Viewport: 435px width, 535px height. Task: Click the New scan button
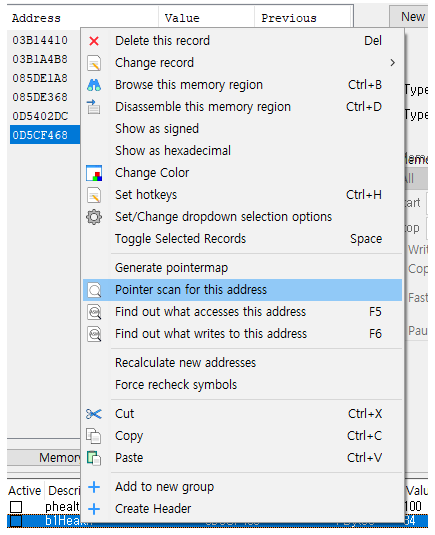pyautogui.click(x=409, y=17)
